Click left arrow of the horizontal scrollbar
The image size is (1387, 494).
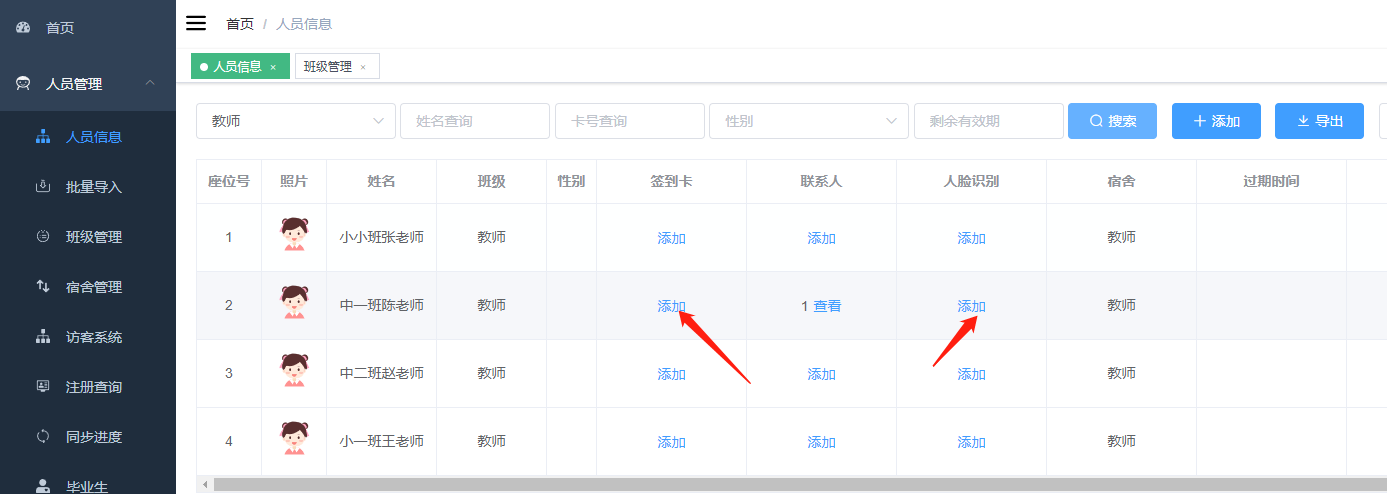pyautogui.click(x=205, y=485)
